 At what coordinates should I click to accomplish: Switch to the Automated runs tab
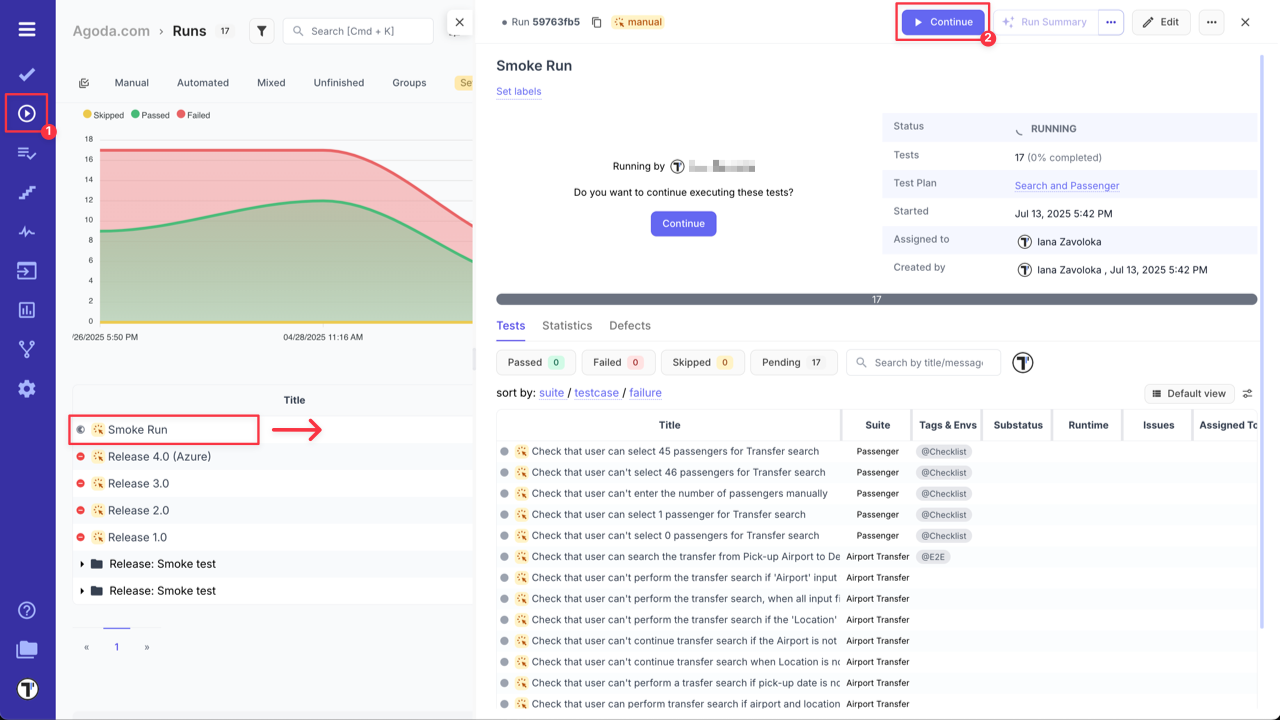pyautogui.click(x=202, y=82)
